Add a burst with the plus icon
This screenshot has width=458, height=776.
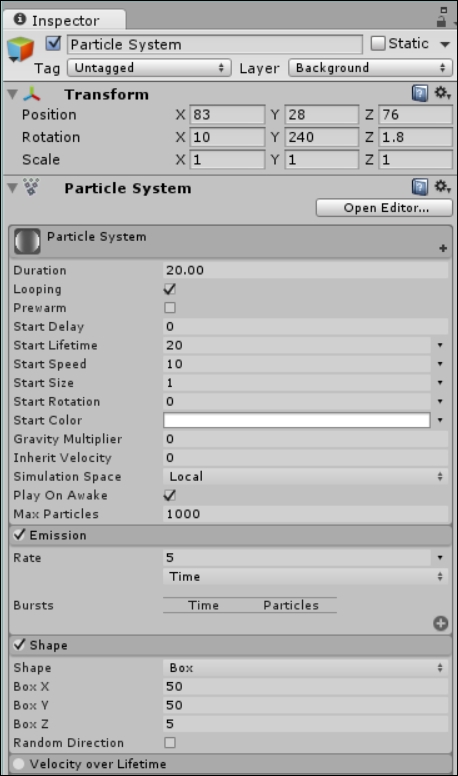click(440, 624)
